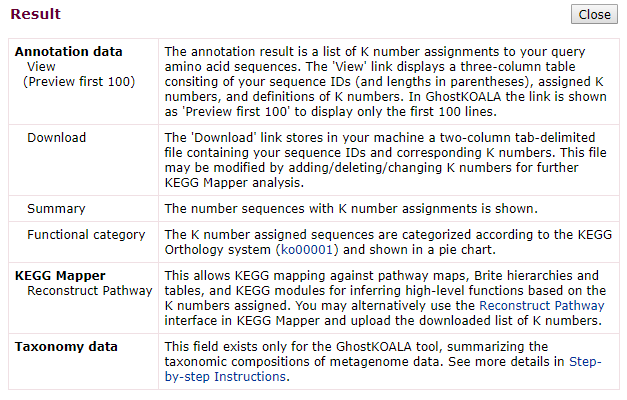
Task: Select the Annotation data label
Action: click(68, 52)
